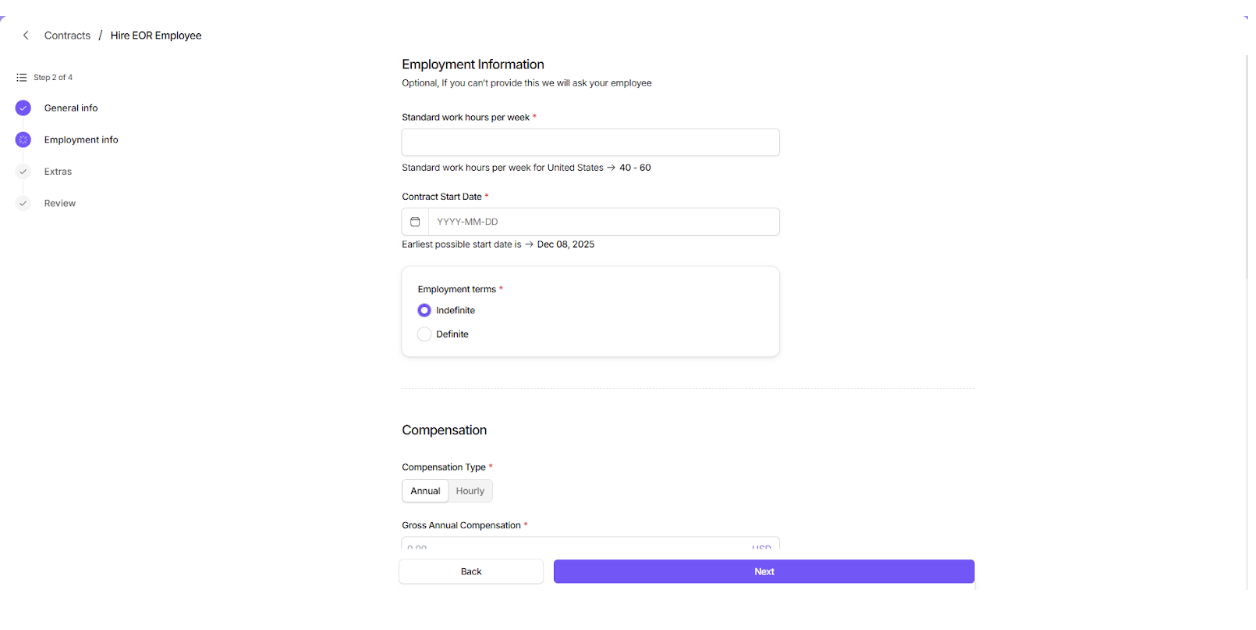Click the Contract Start Date input
The image size is (1256, 630).
point(603,222)
